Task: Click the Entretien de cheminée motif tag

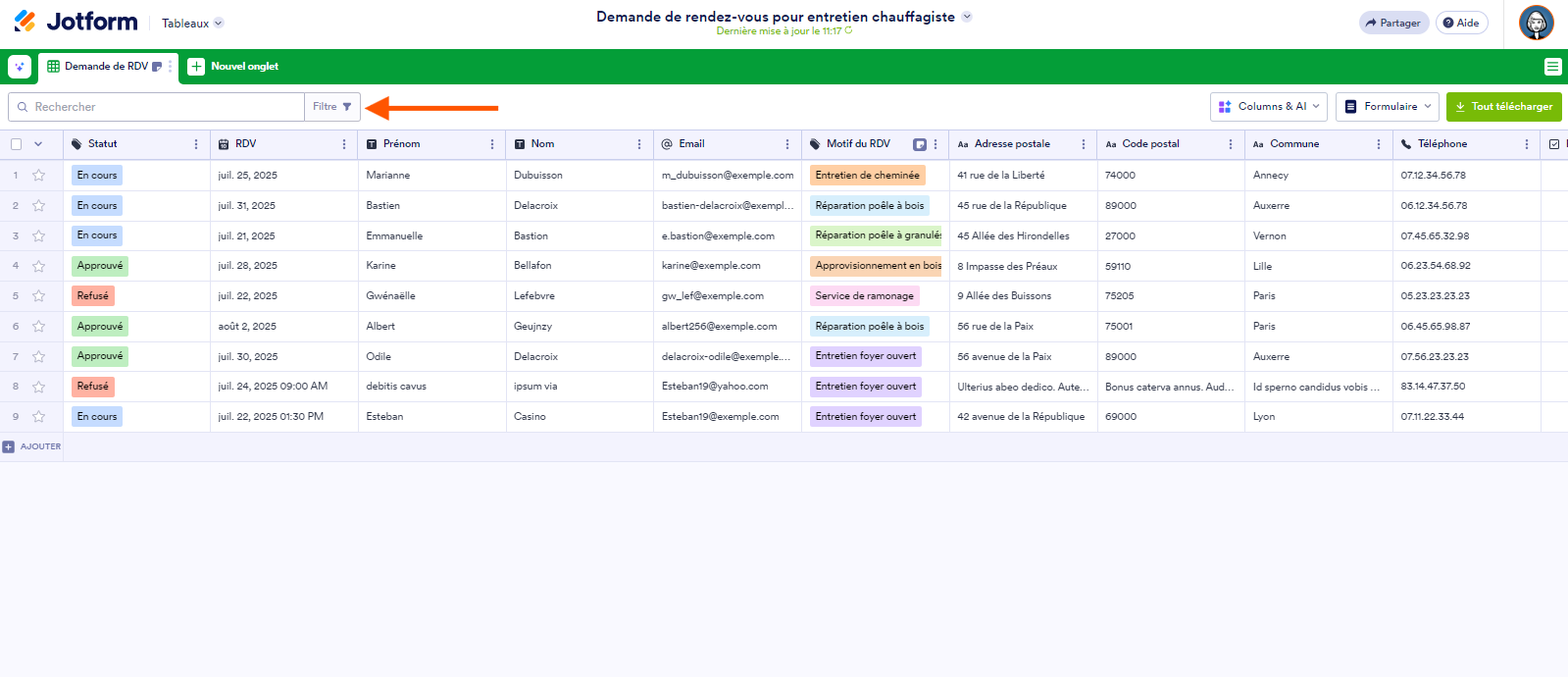Action: (x=867, y=176)
